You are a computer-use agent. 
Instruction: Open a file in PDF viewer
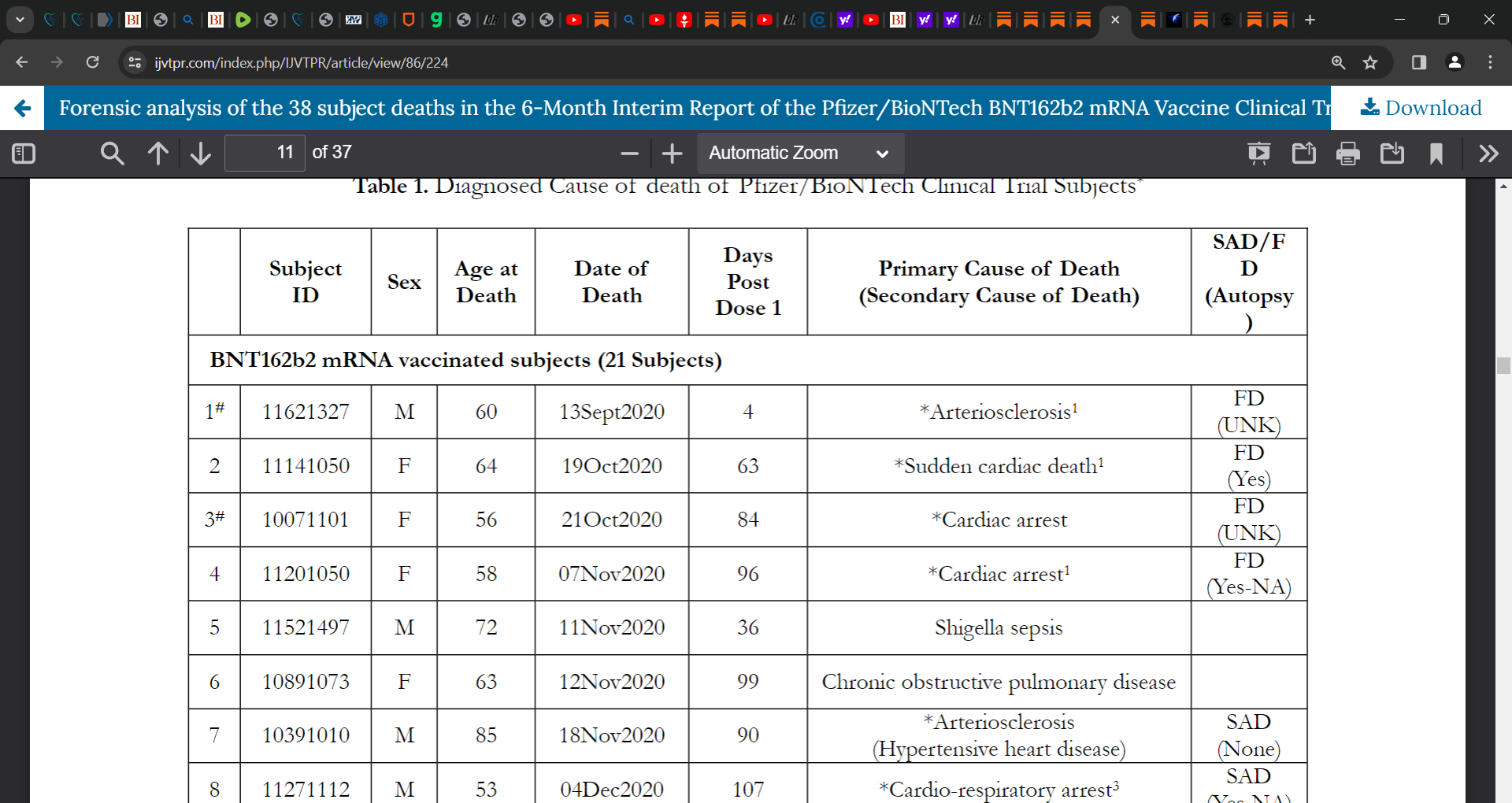[x=1304, y=154]
